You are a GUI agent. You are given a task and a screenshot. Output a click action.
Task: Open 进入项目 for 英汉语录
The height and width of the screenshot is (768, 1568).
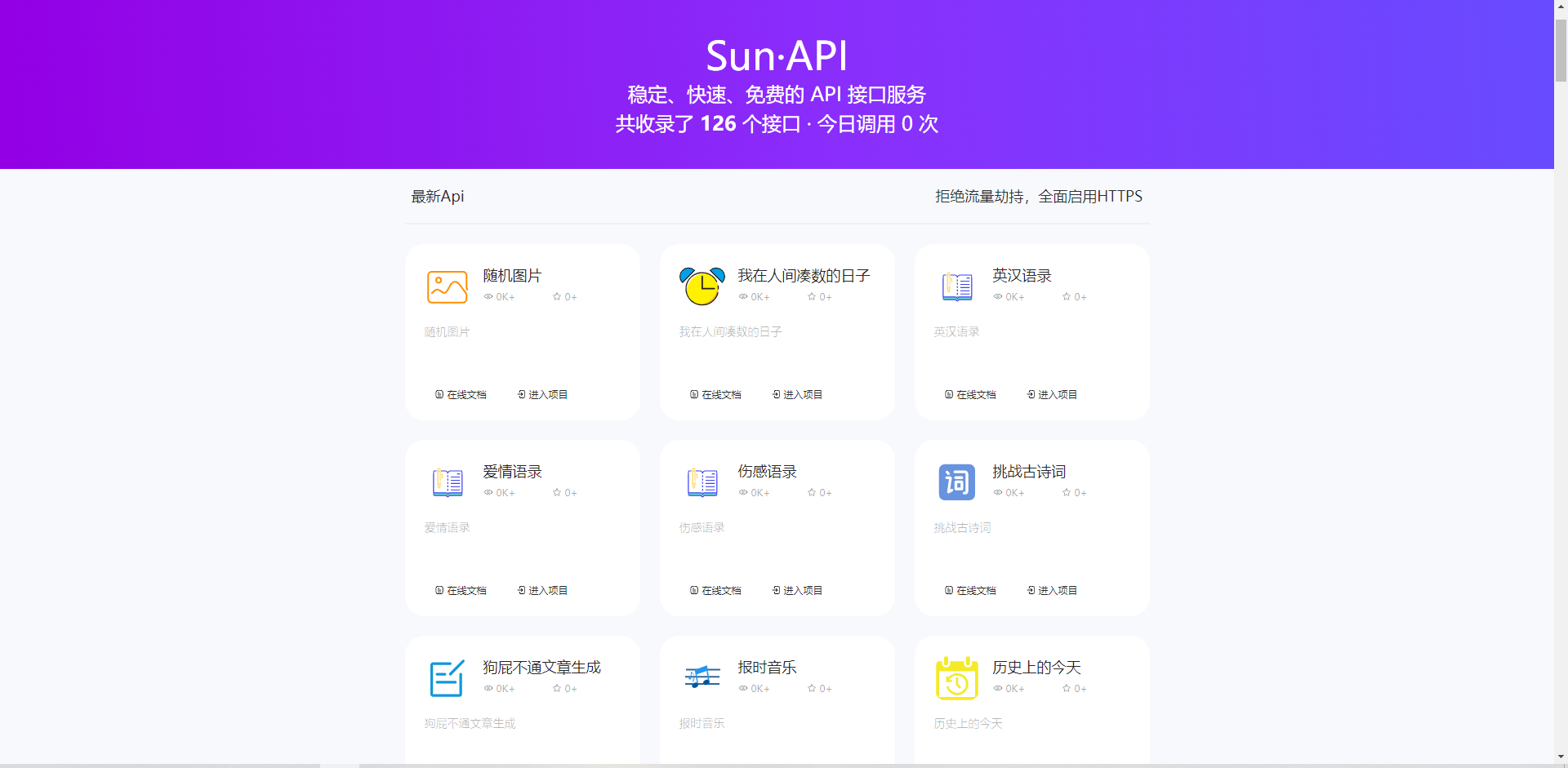click(1052, 395)
